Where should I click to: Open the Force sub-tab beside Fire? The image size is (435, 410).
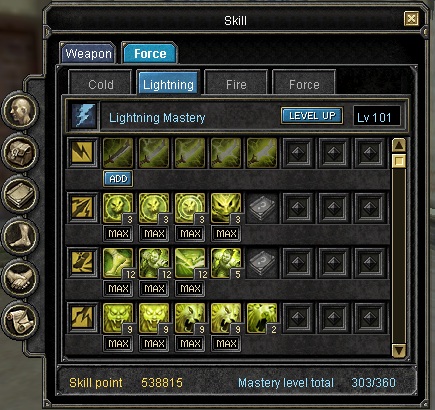pyautogui.click(x=304, y=84)
